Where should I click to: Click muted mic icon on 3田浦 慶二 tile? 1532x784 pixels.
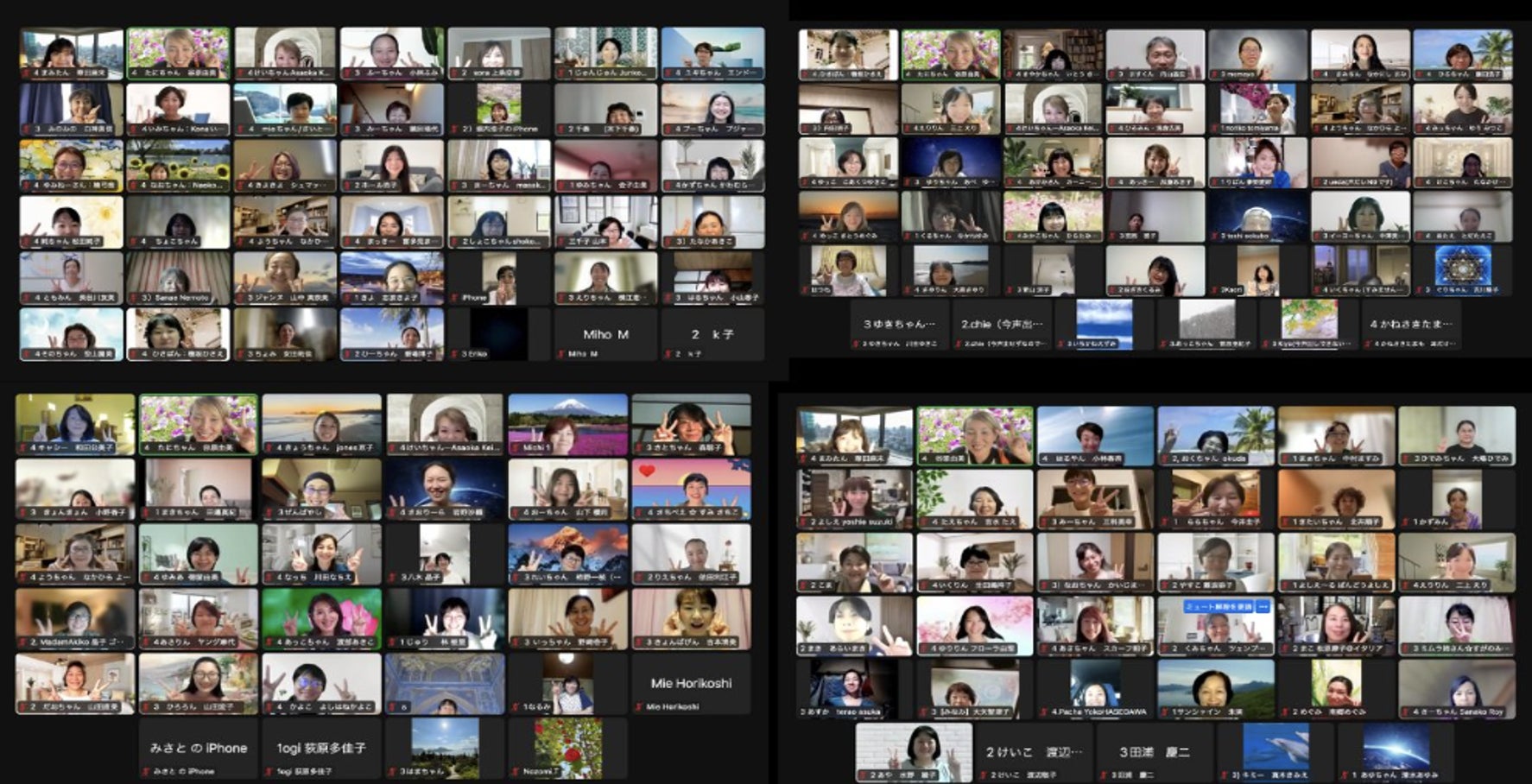(x=1105, y=775)
